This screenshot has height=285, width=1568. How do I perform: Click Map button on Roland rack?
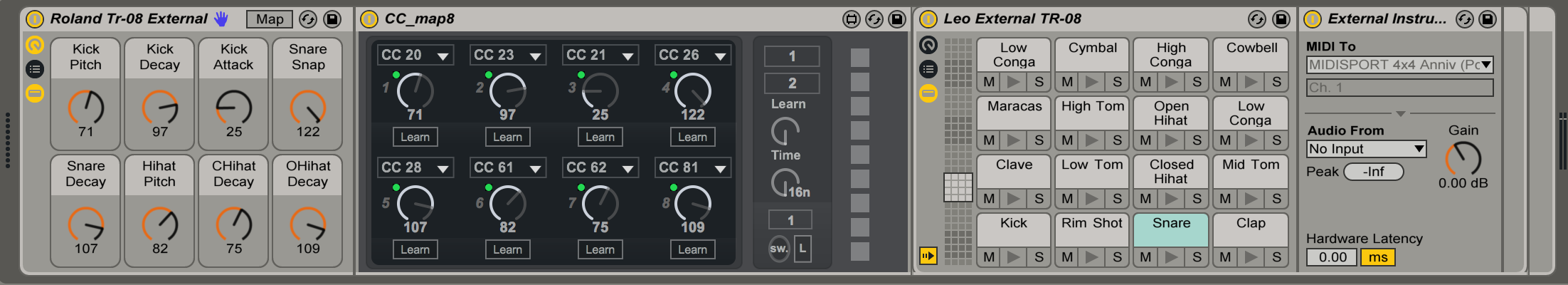pyautogui.click(x=270, y=19)
